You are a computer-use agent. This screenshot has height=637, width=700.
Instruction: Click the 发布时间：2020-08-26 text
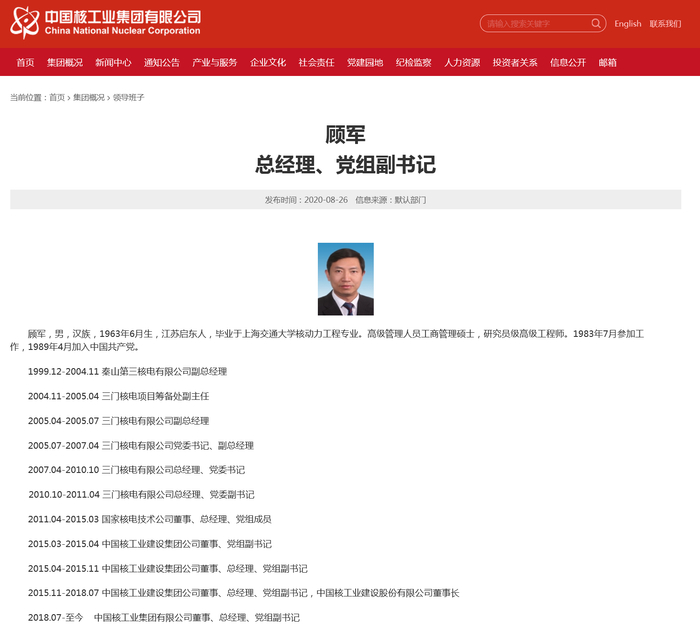[306, 200]
